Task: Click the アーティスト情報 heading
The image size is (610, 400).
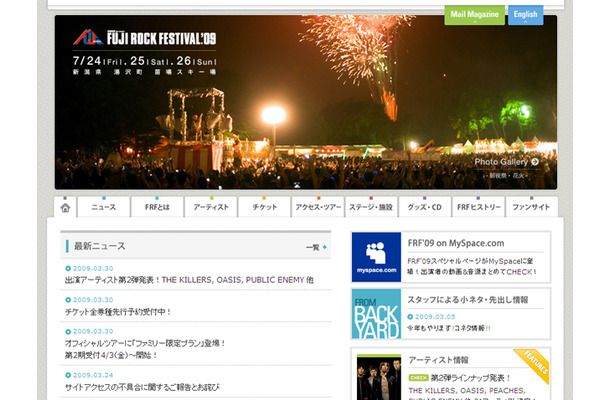Action: [438, 360]
